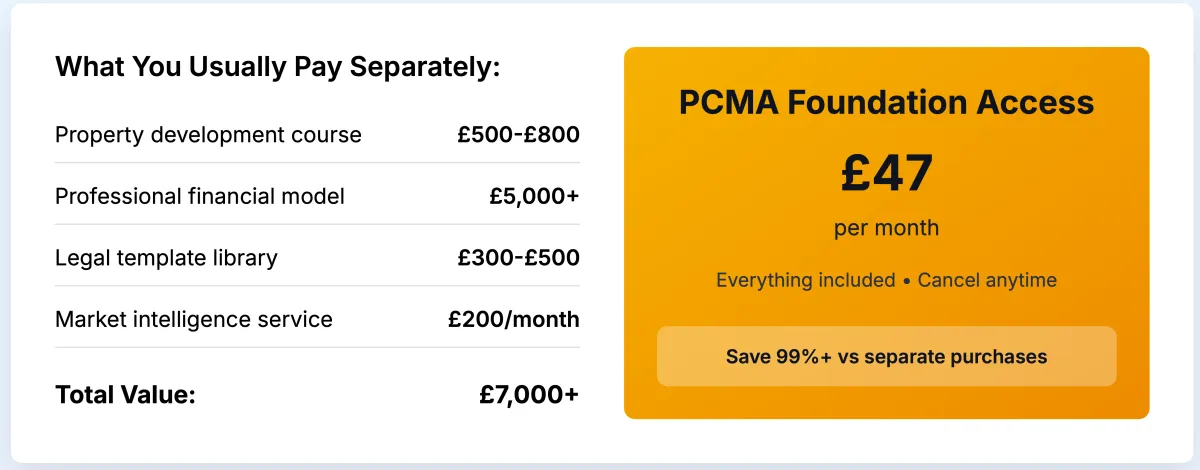Click the bullet separator in the subtitle
Screen dimensions: 1200x470
coord(907,281)
